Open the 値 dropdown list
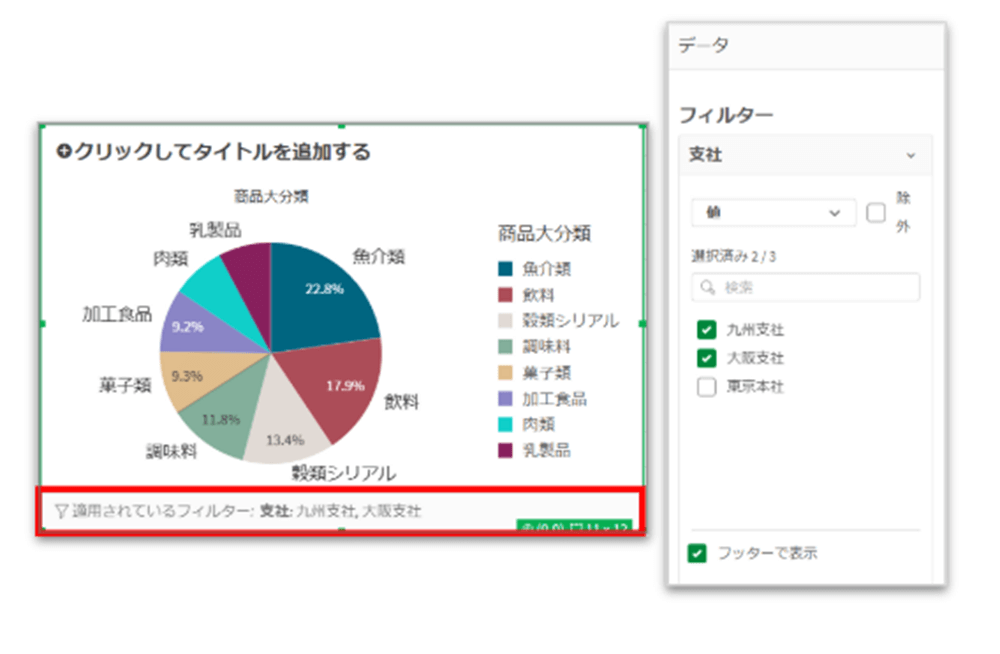The image size is (1000, 654). pyautogui.click(x=773, y=213)
